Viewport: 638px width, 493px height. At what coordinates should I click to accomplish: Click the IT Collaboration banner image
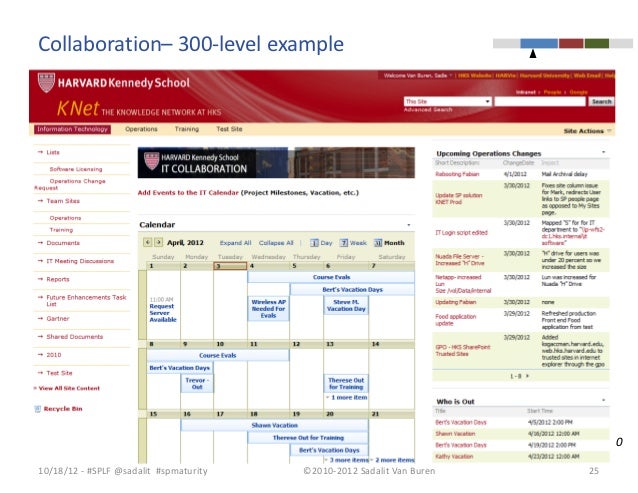(276, 163)
